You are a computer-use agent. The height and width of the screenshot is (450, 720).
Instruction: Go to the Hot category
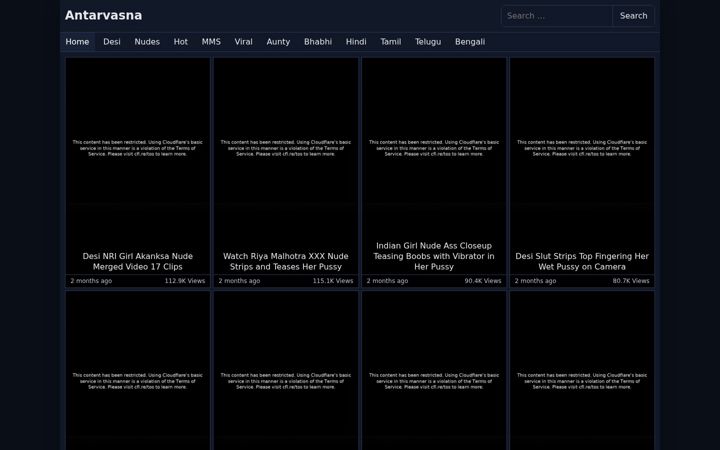pyautogui.click(x=180, y=42)
